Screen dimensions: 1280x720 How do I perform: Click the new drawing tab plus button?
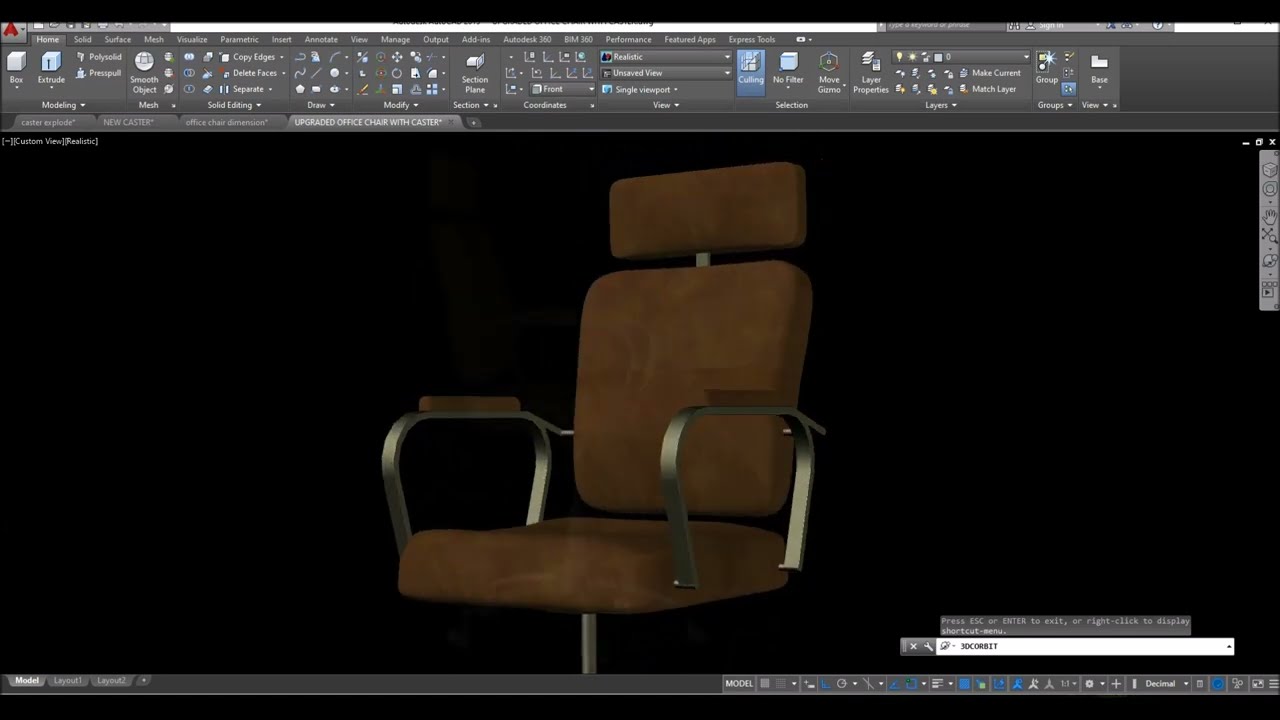(x=474, y=122)
